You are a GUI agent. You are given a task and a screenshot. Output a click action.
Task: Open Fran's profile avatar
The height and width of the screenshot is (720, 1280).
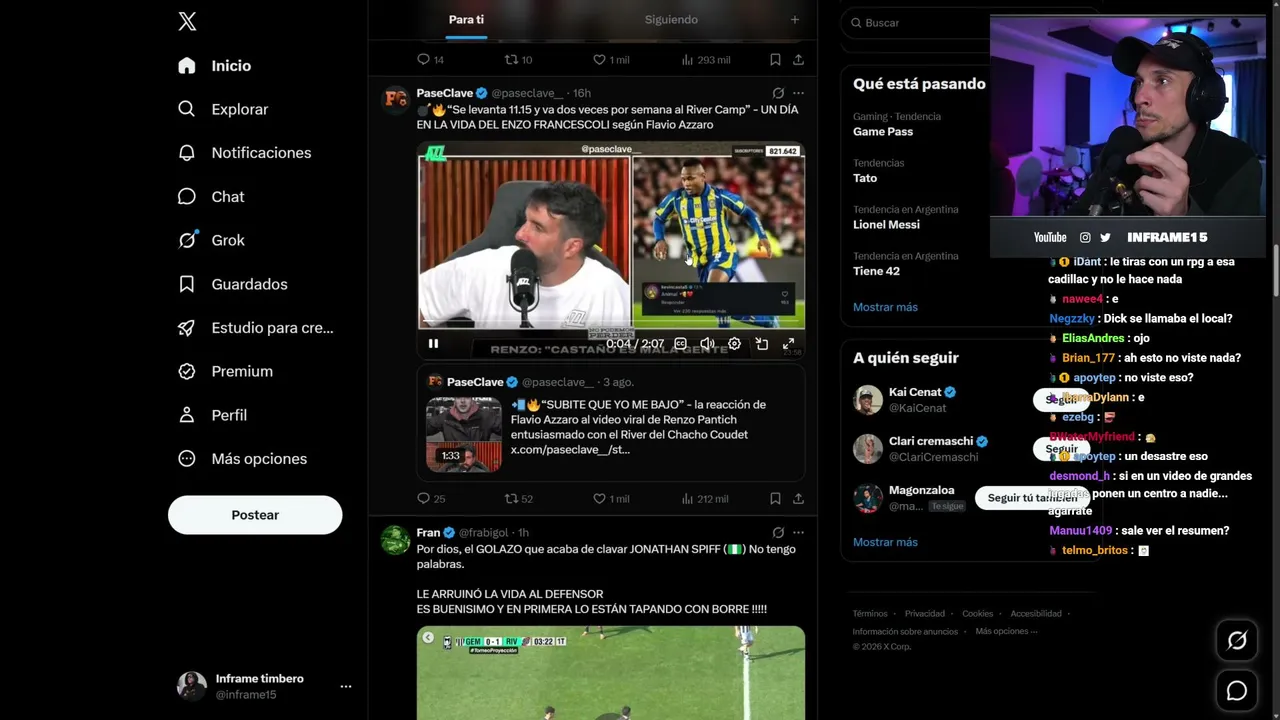[x=396, y=539]
